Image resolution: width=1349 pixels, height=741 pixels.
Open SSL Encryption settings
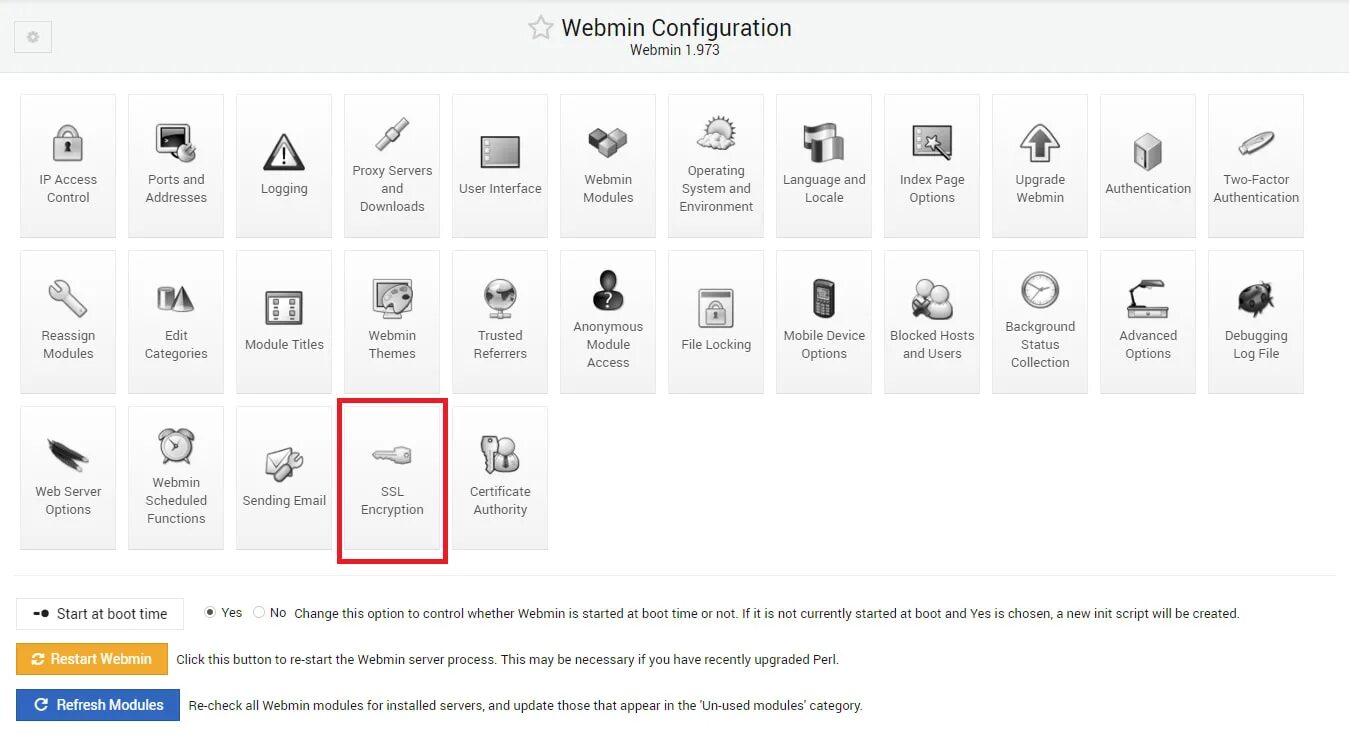pyautogui.click(x=392, y=478)
